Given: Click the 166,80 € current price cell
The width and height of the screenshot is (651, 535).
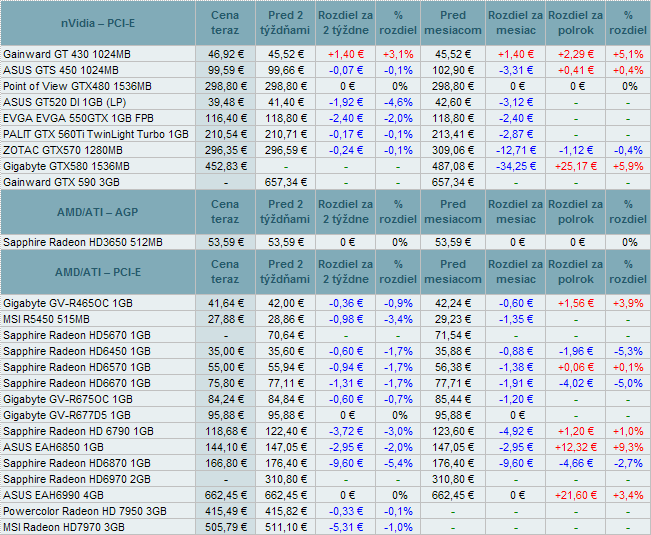Looking at the screenshot, I should (x=225, y=463).
